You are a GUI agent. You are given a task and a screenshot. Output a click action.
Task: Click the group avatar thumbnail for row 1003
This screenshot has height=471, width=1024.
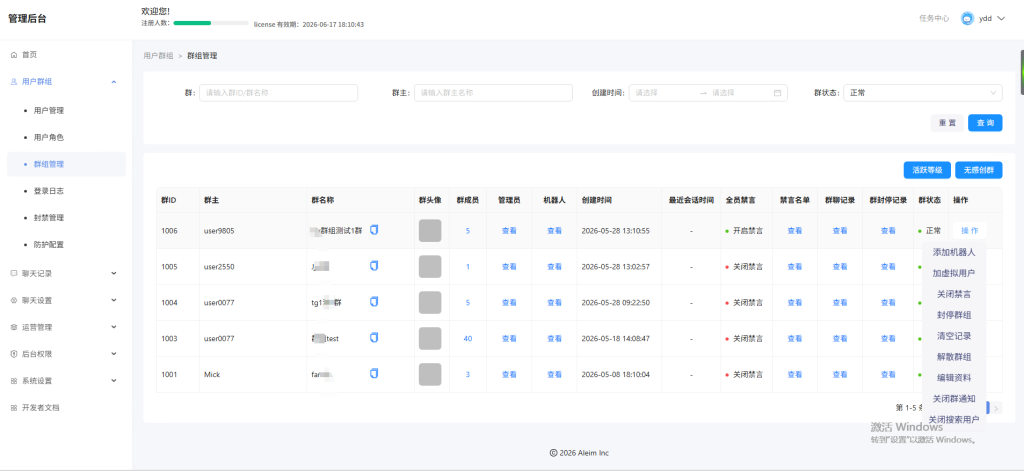(x=430, y=338)
